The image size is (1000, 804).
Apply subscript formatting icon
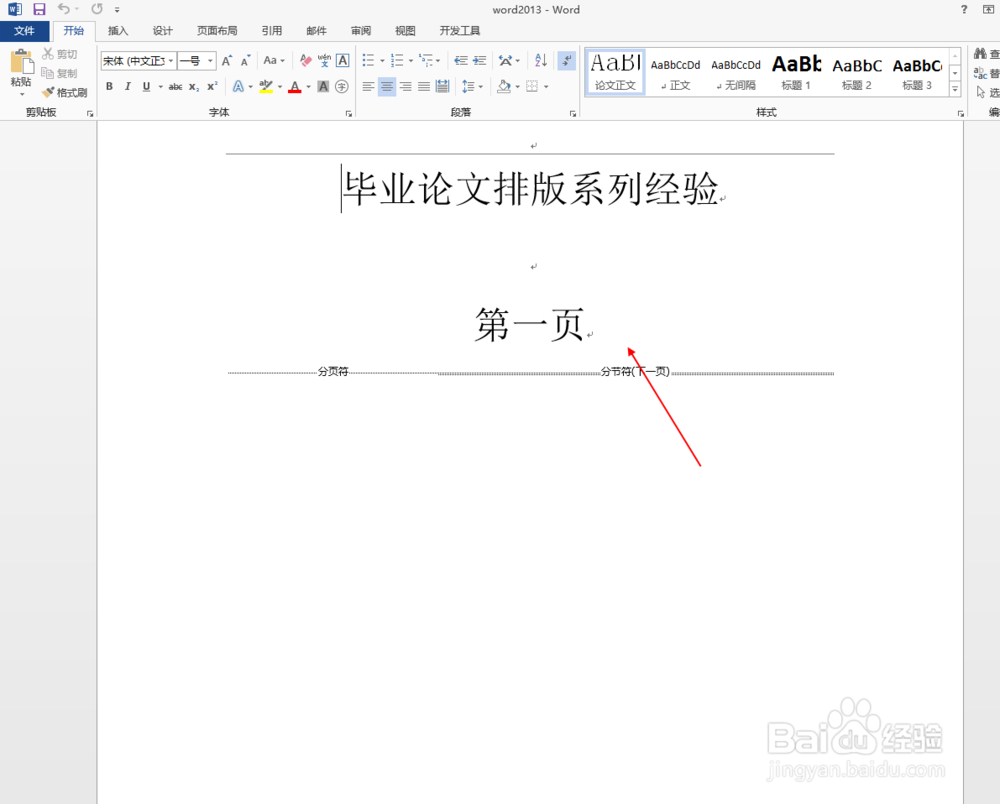[192, 86]
